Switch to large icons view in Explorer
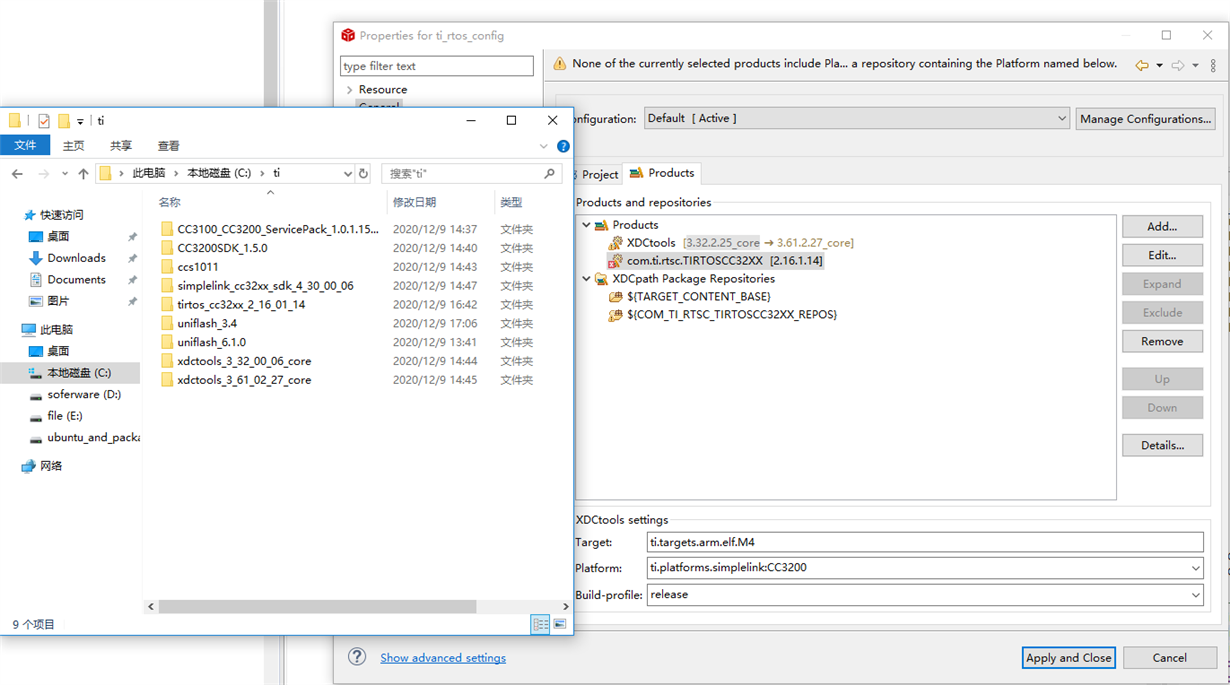 560,624
